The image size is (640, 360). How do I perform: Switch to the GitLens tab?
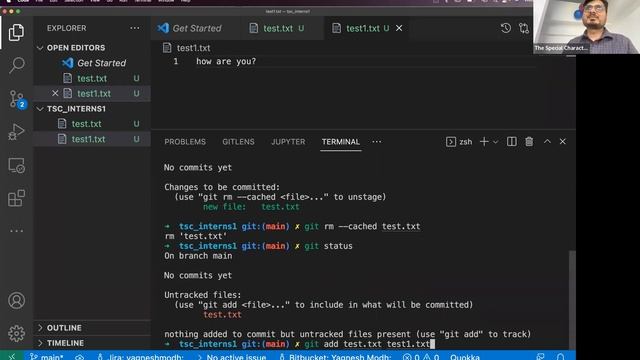click(238, 142)
